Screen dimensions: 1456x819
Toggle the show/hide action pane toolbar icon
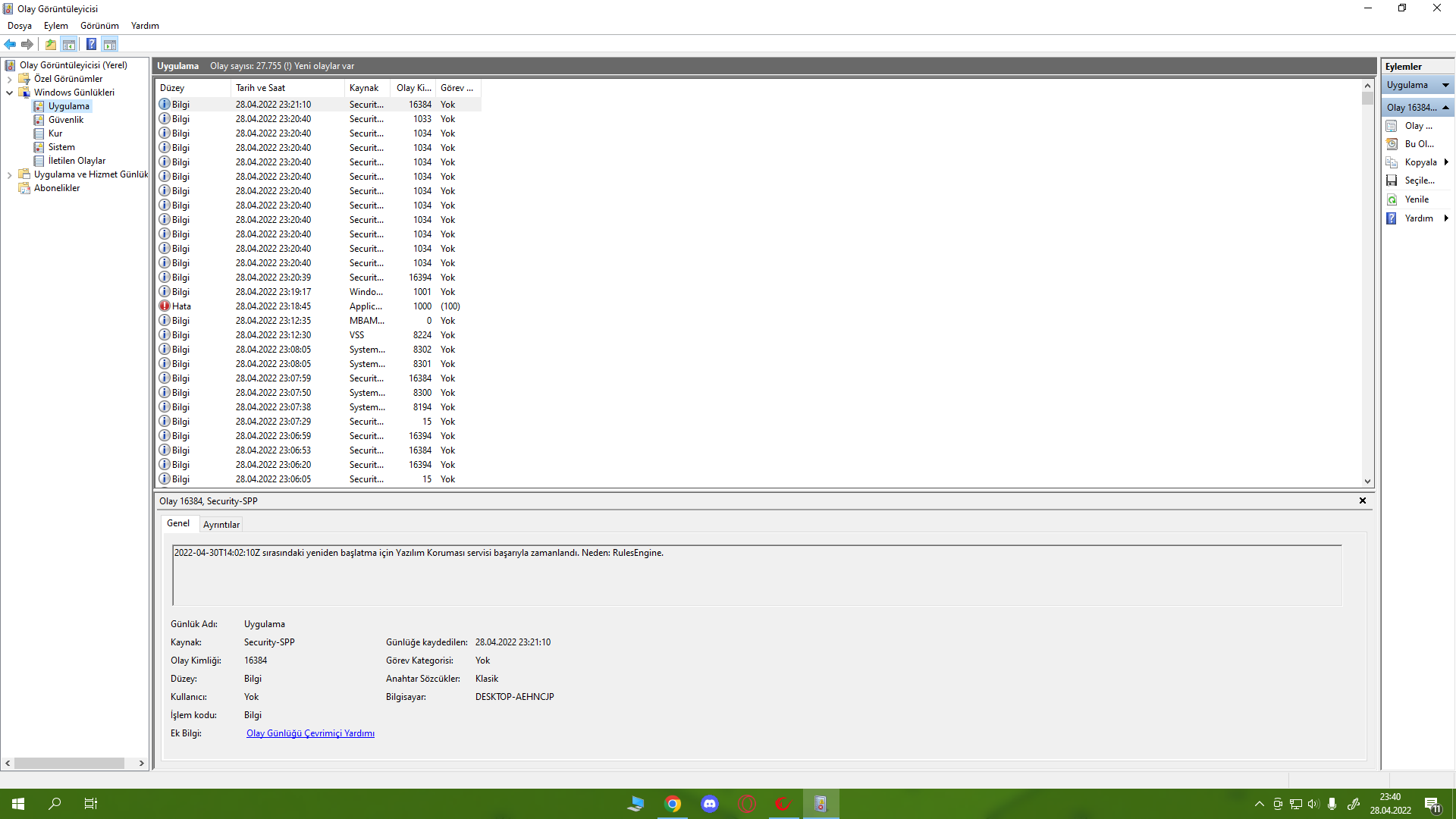(x=110, y=44)
